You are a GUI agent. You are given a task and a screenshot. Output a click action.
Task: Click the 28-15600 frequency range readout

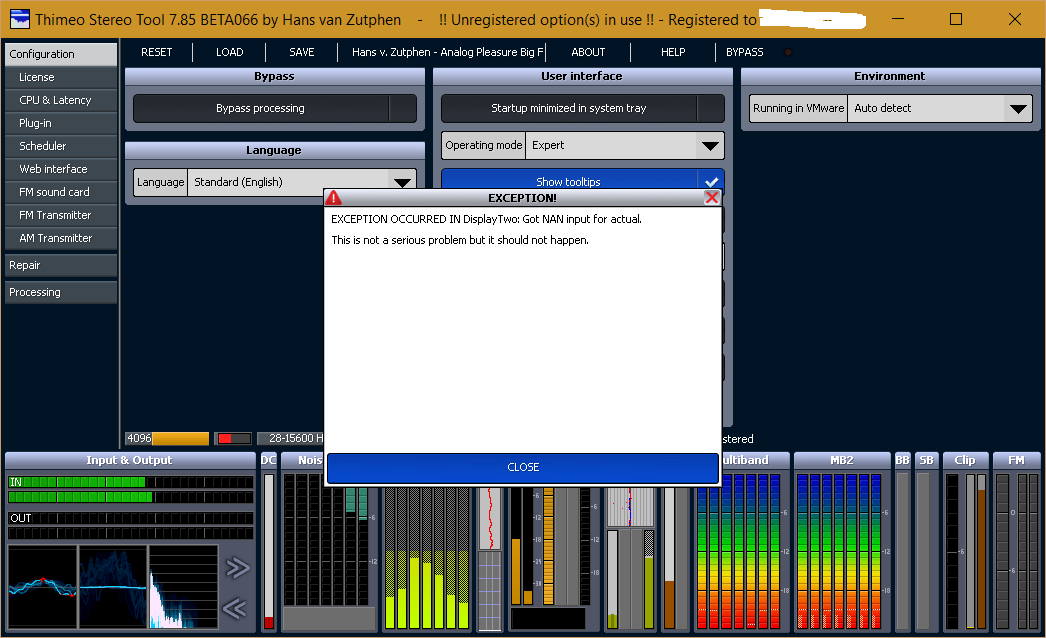click(x=291, y=438)
